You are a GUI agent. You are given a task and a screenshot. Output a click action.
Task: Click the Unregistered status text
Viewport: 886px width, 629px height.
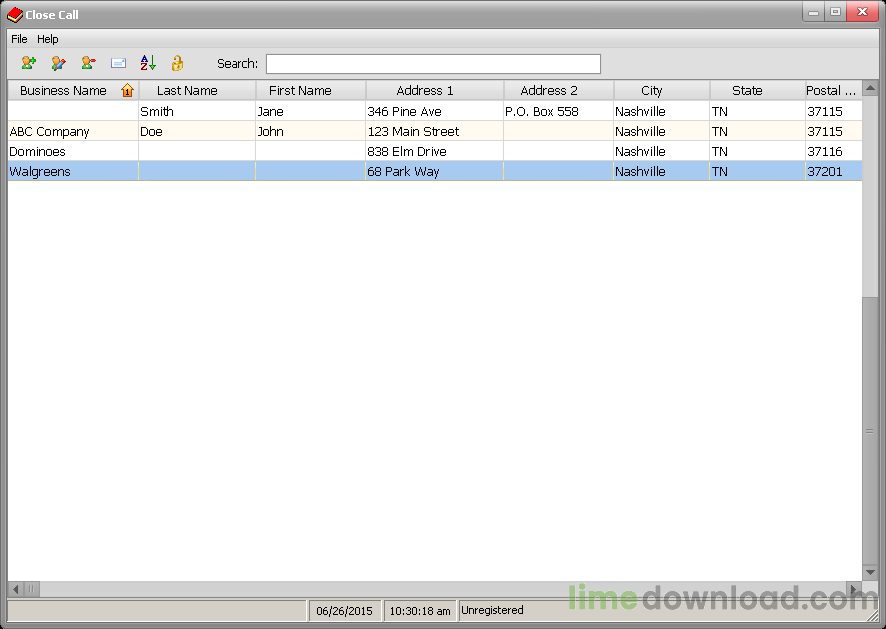click(x=492, y=610)
